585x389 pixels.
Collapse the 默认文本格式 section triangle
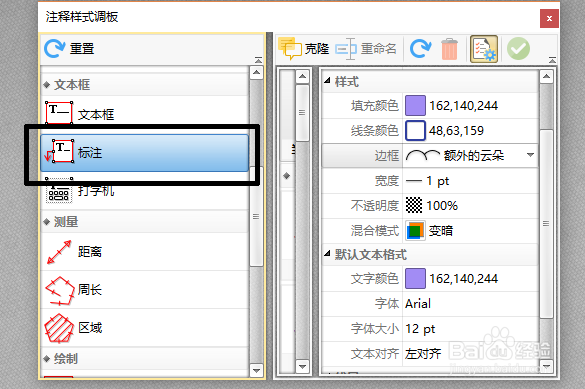click(327, 254)
